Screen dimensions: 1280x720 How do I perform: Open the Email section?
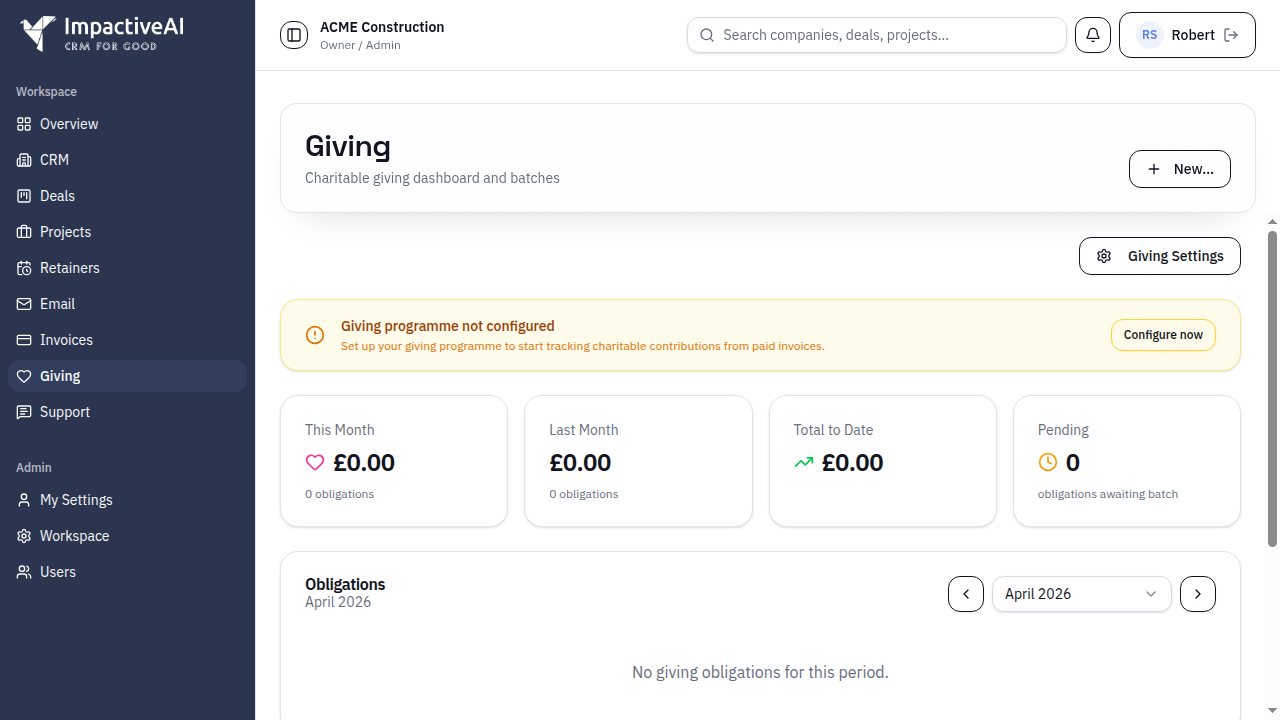click(x=57, y=304)
